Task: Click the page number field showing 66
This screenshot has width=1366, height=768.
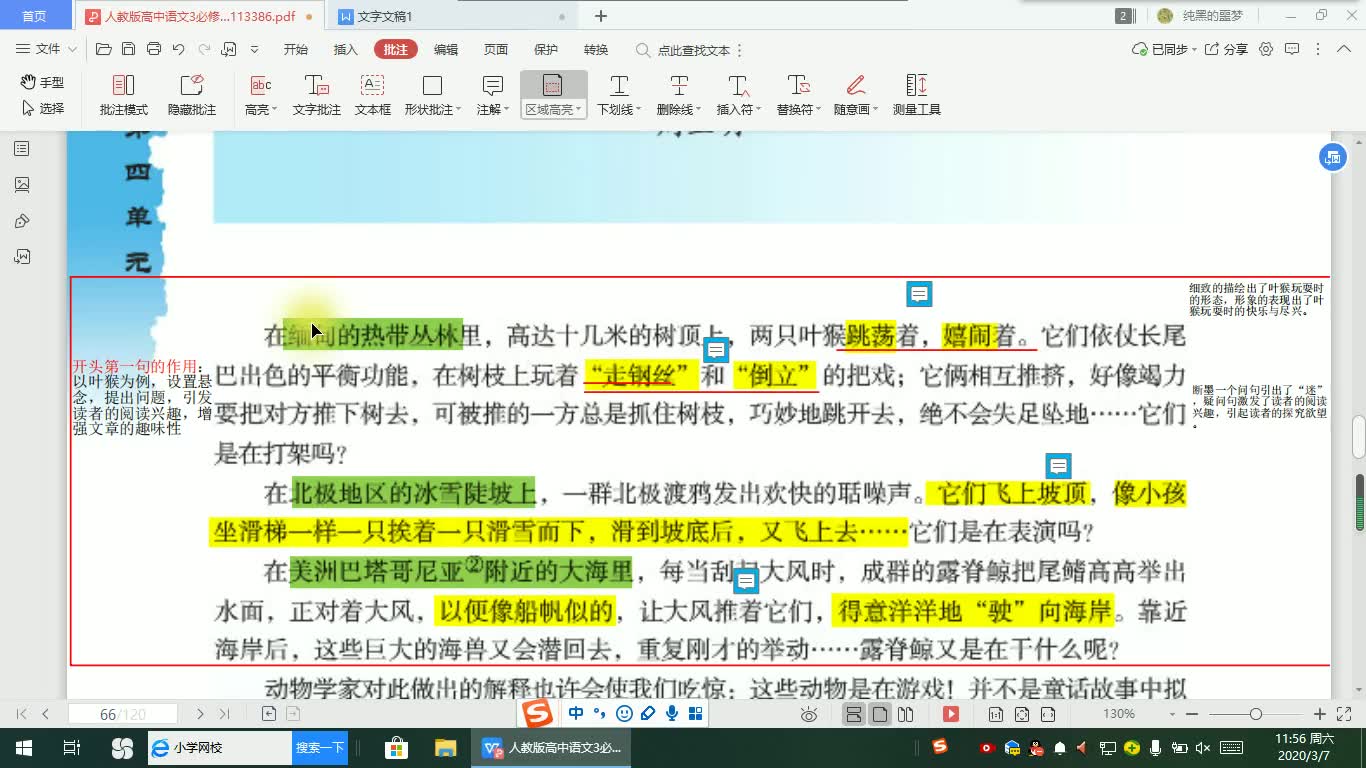Action: click(122, 714)
